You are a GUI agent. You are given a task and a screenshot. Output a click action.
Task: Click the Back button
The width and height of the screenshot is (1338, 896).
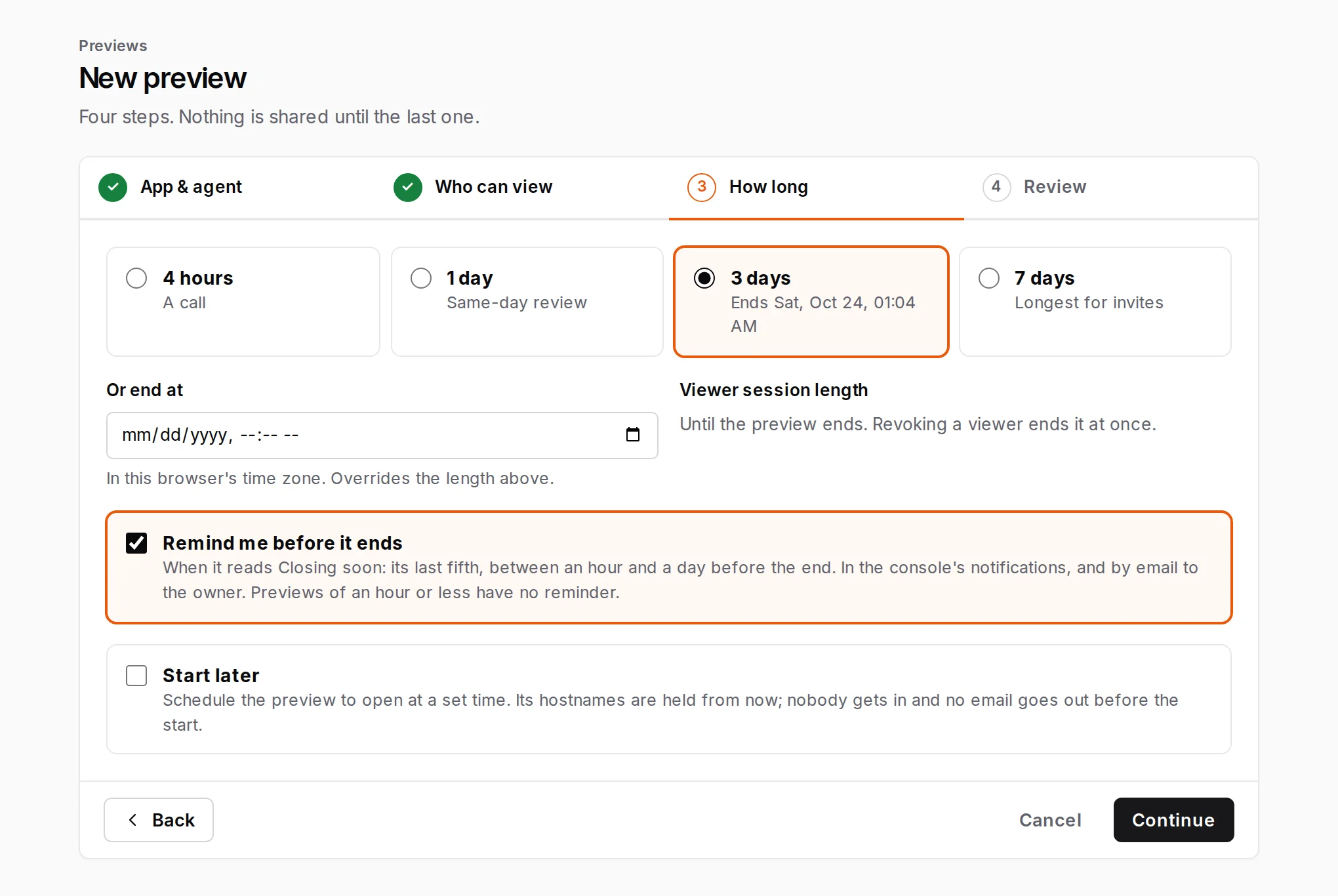[x=159, y=820]
